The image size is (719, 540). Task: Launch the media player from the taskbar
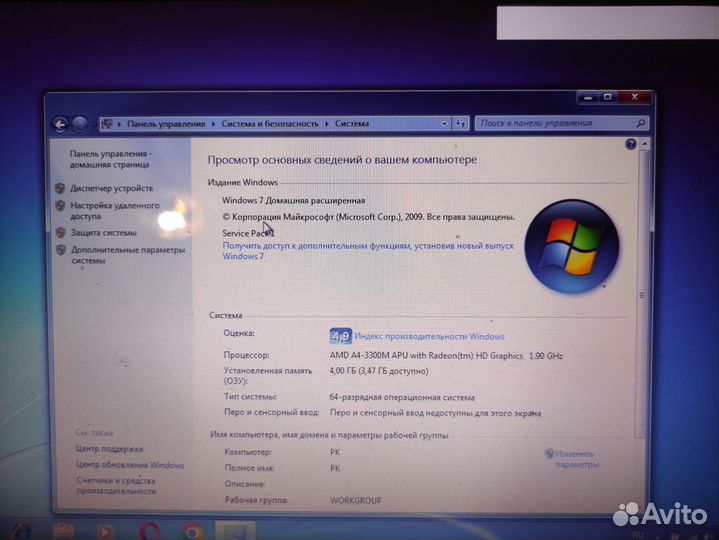point(105,532)
